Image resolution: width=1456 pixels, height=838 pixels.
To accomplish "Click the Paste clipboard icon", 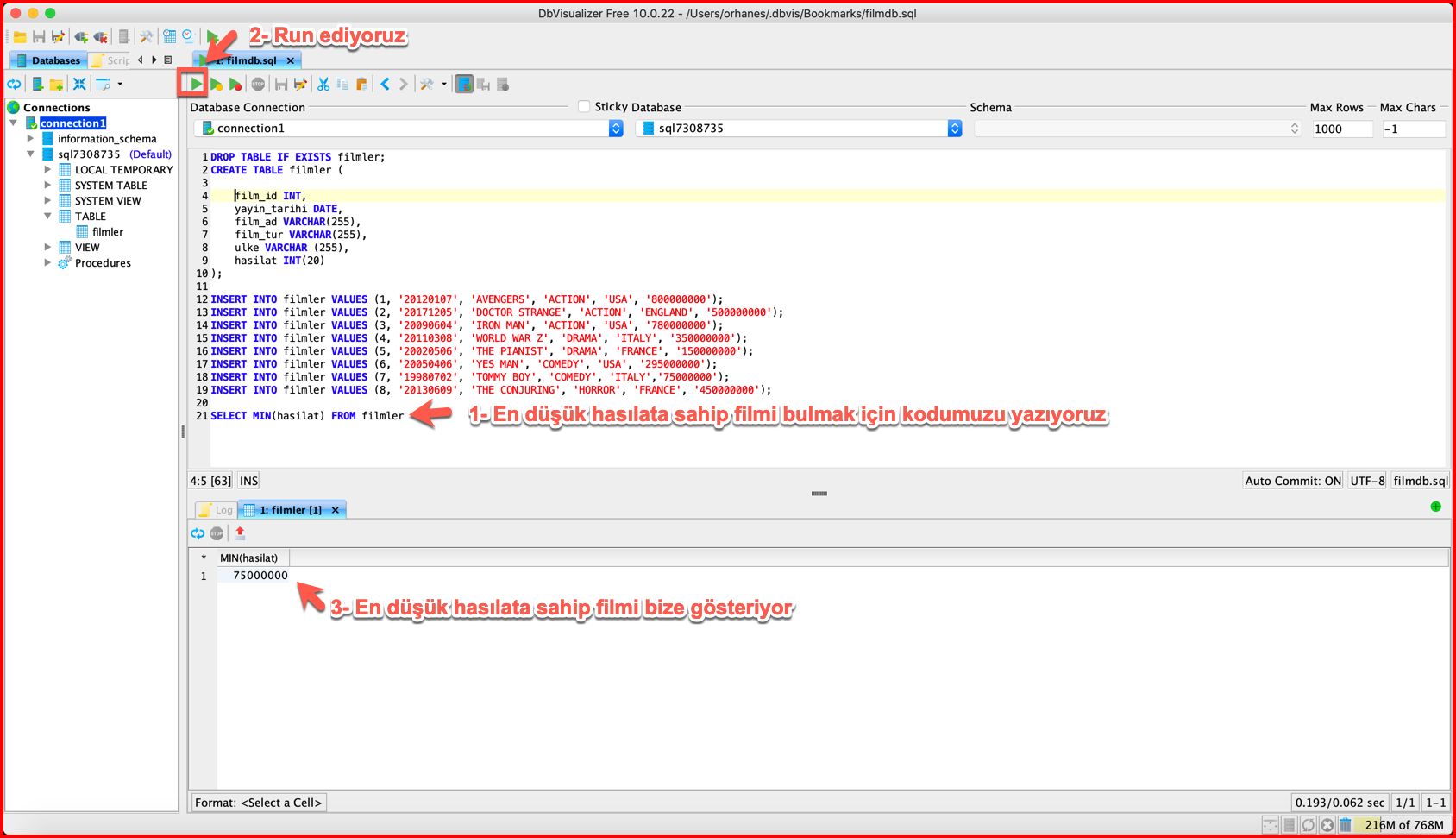I will [362, 85].
